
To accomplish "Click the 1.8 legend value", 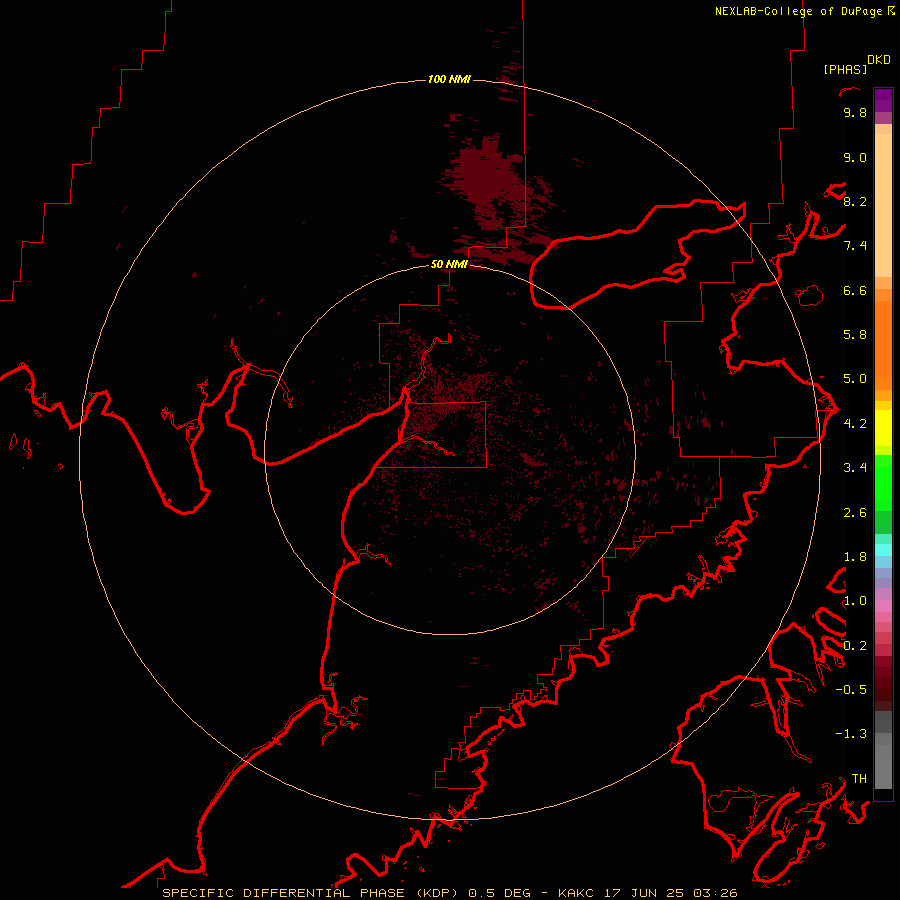I will point(855,557).
